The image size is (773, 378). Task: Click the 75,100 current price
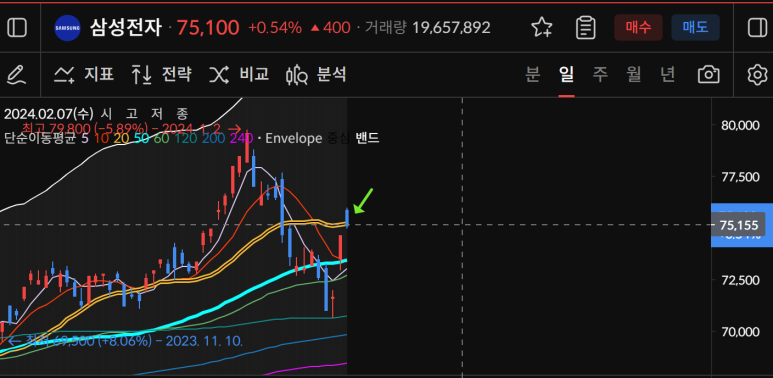click(x=208, y=28)
